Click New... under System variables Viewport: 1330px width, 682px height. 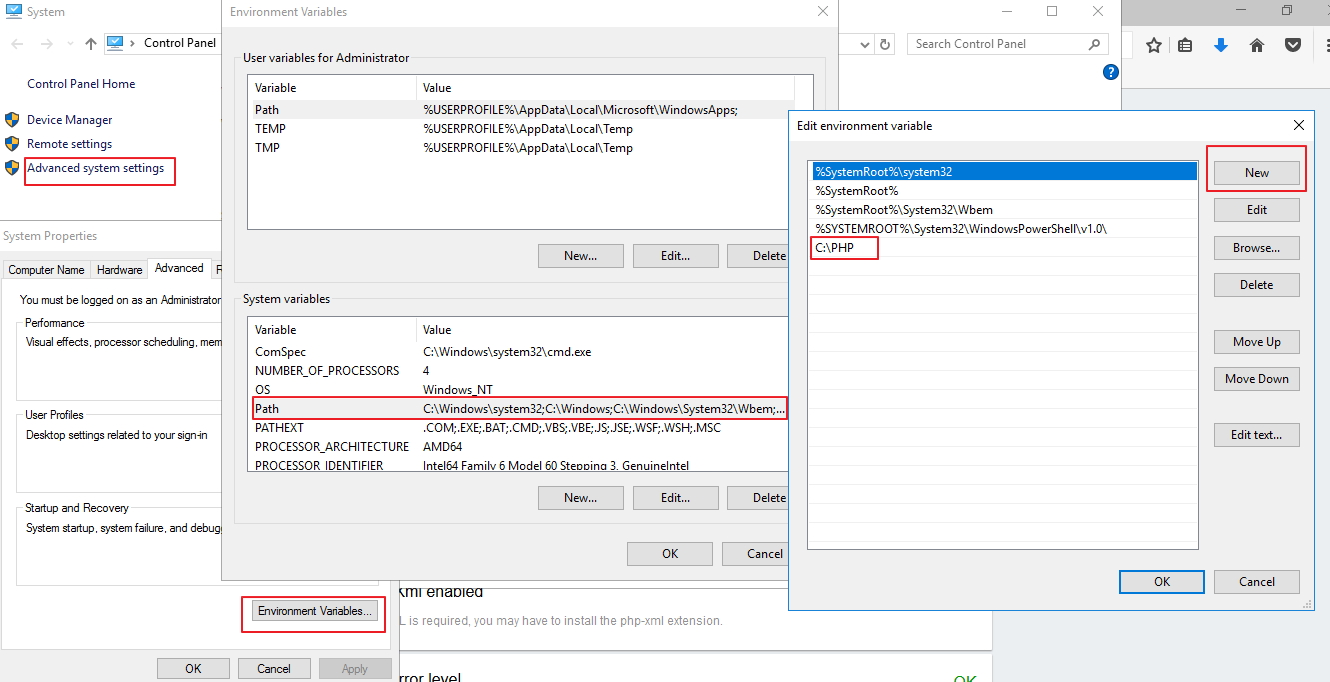pyautogui.click(x=580, y=498)
